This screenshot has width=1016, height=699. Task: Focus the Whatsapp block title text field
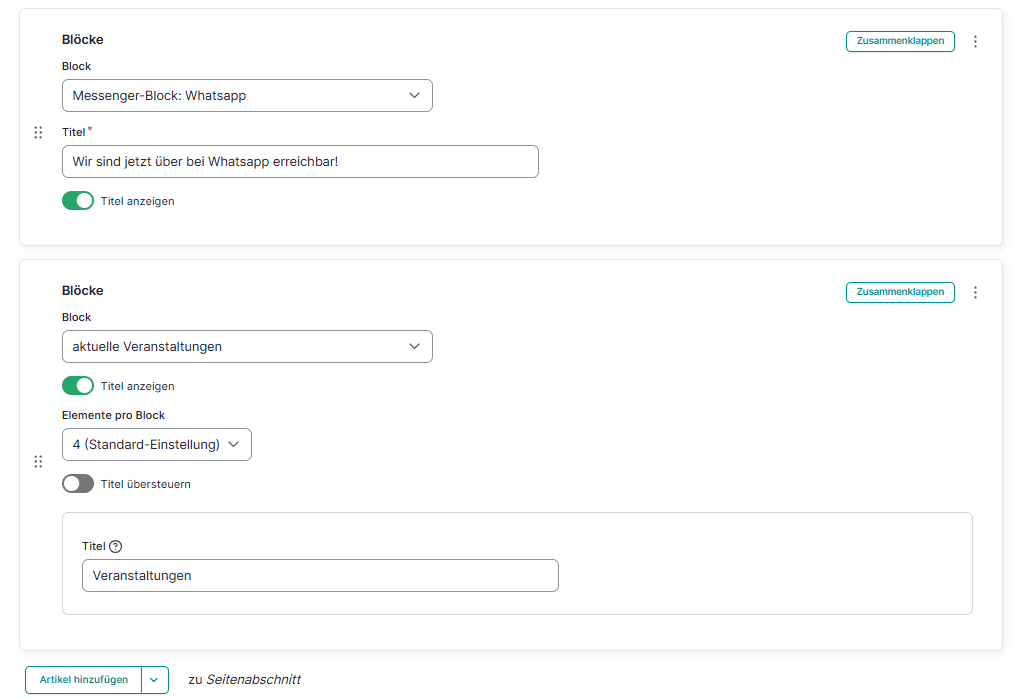(300, 162)
